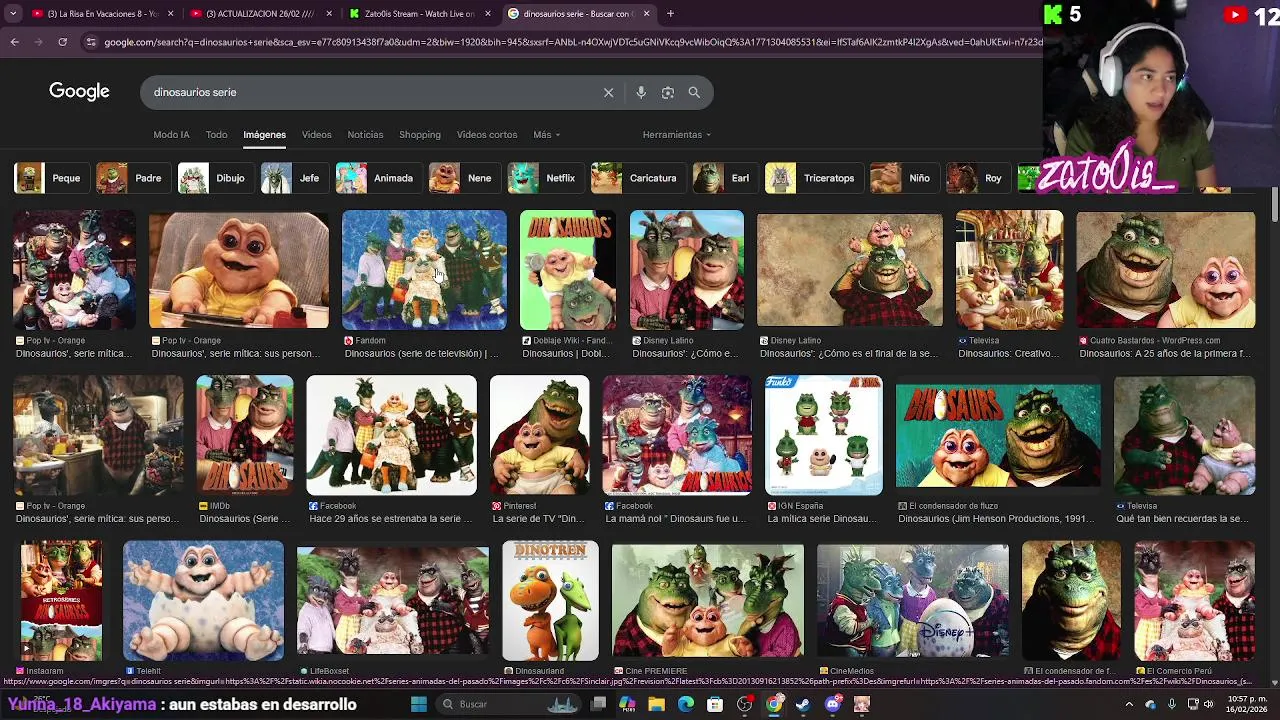Filter by the 'Animada' chip
This screenshot has height=720, width=1280.
click(x=378, y=178)
